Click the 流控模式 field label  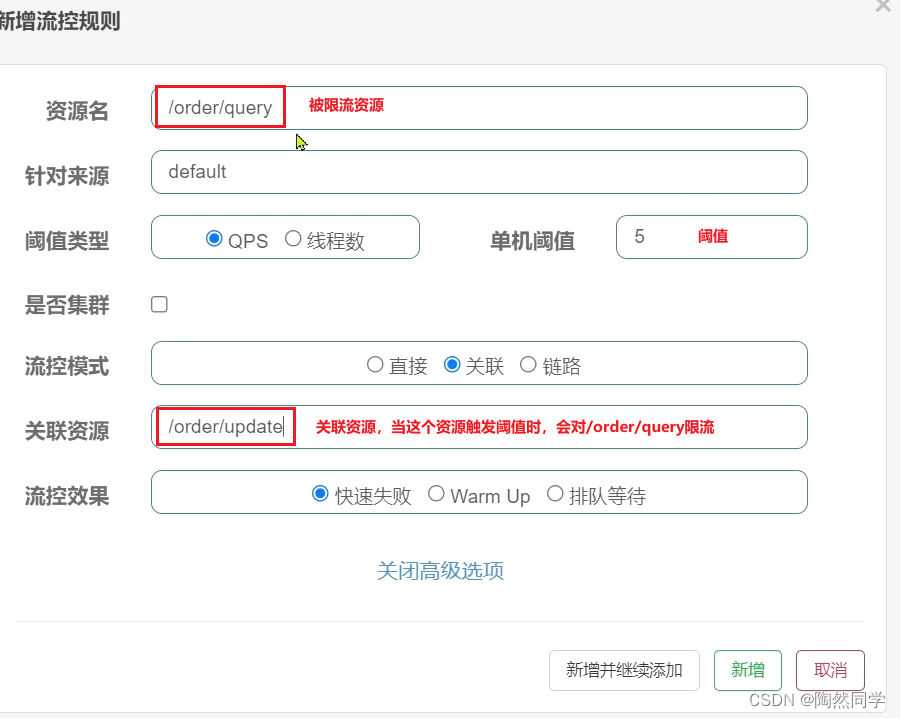[67, 366]
